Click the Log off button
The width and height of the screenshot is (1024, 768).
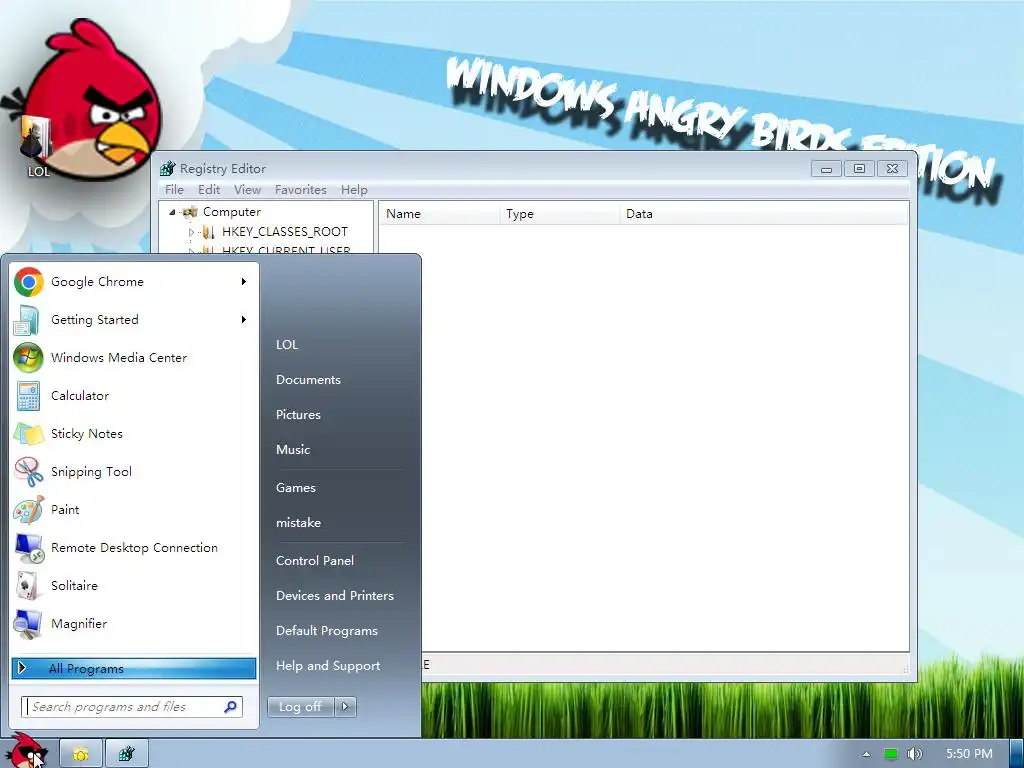click(x=300, y=707)
